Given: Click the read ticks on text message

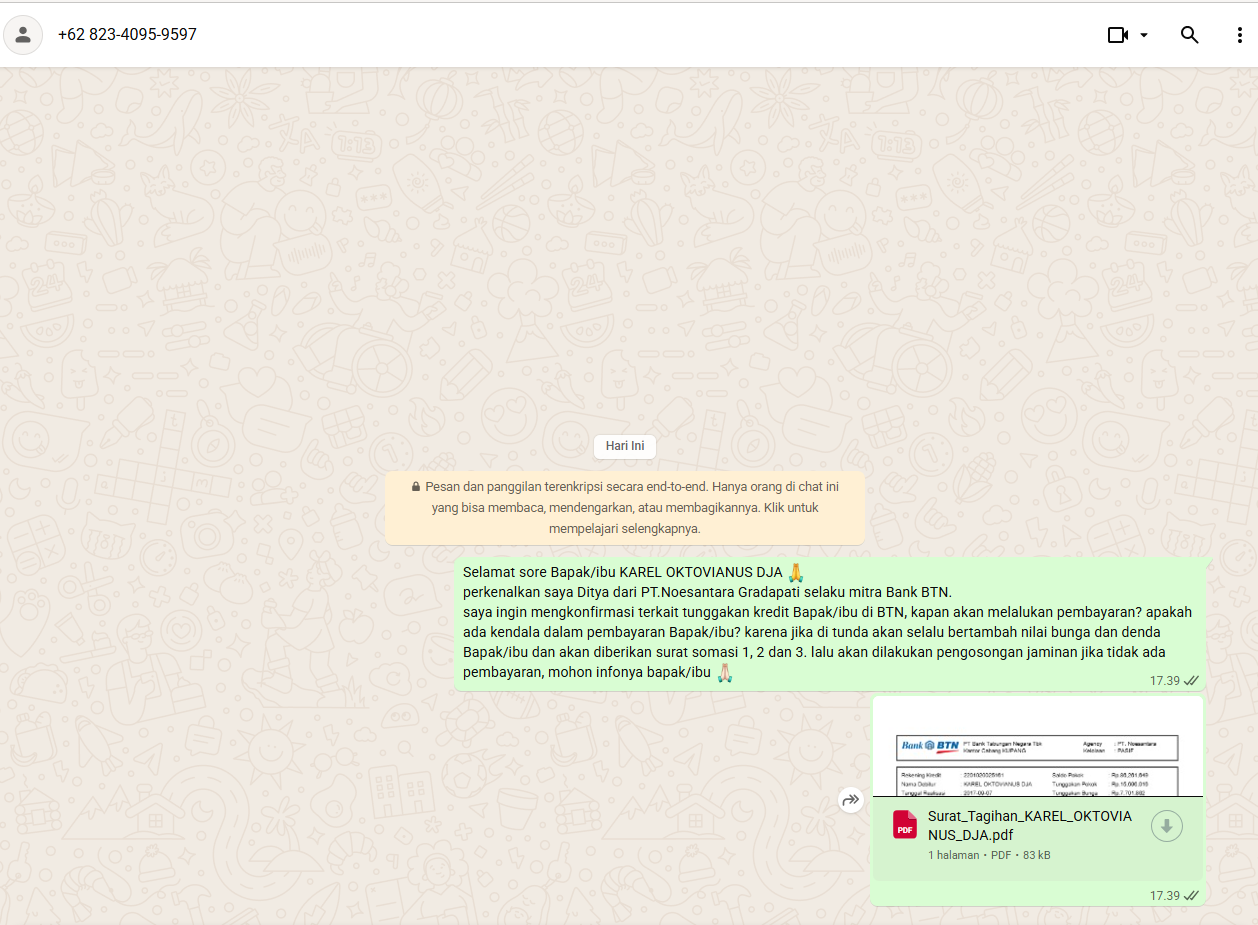Looking at the screenshot, I should (1191, 681).
